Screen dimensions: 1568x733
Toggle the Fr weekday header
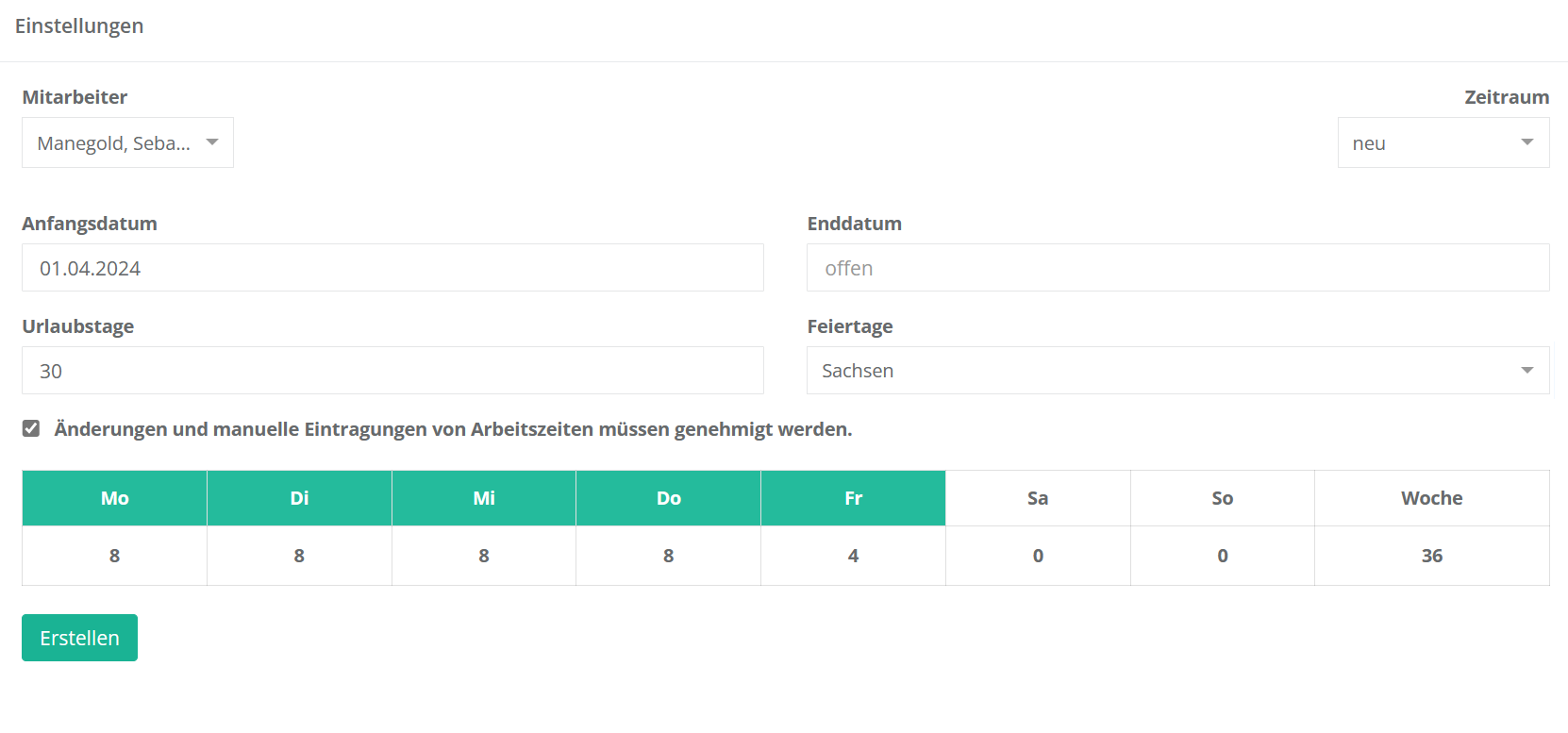coord(853,498)
